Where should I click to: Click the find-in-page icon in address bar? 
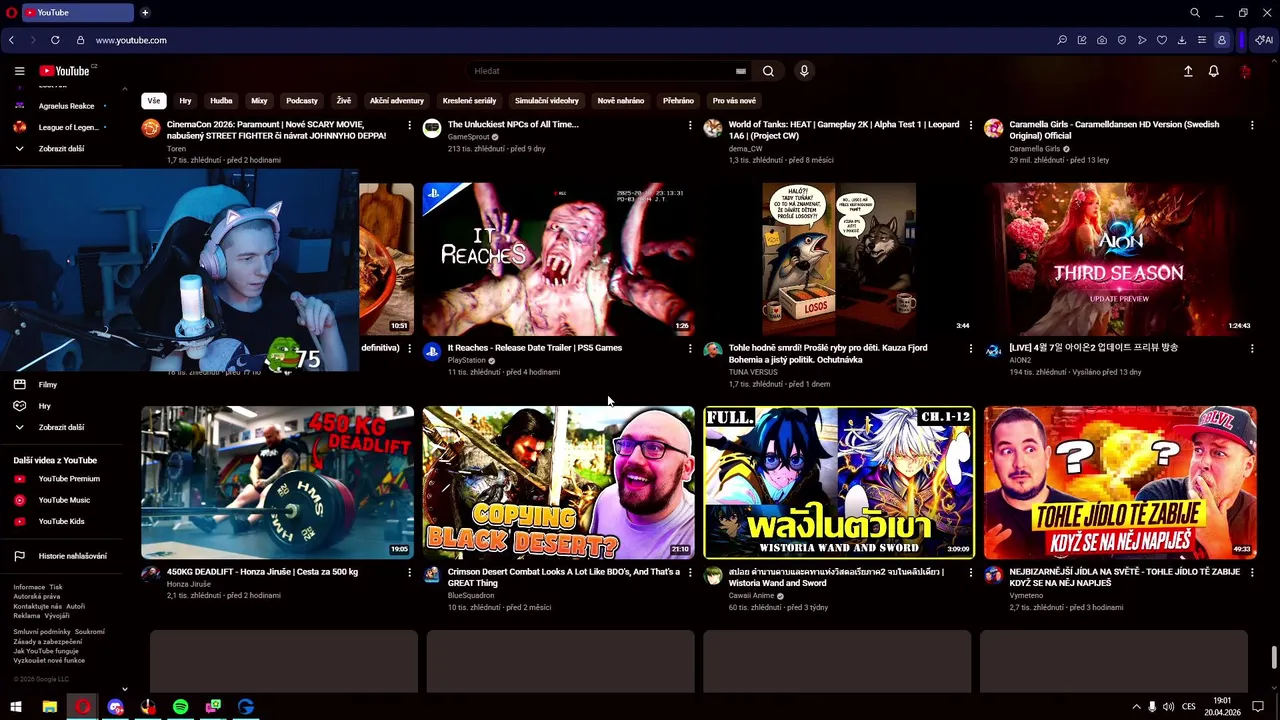click(x=1062, y=40)
